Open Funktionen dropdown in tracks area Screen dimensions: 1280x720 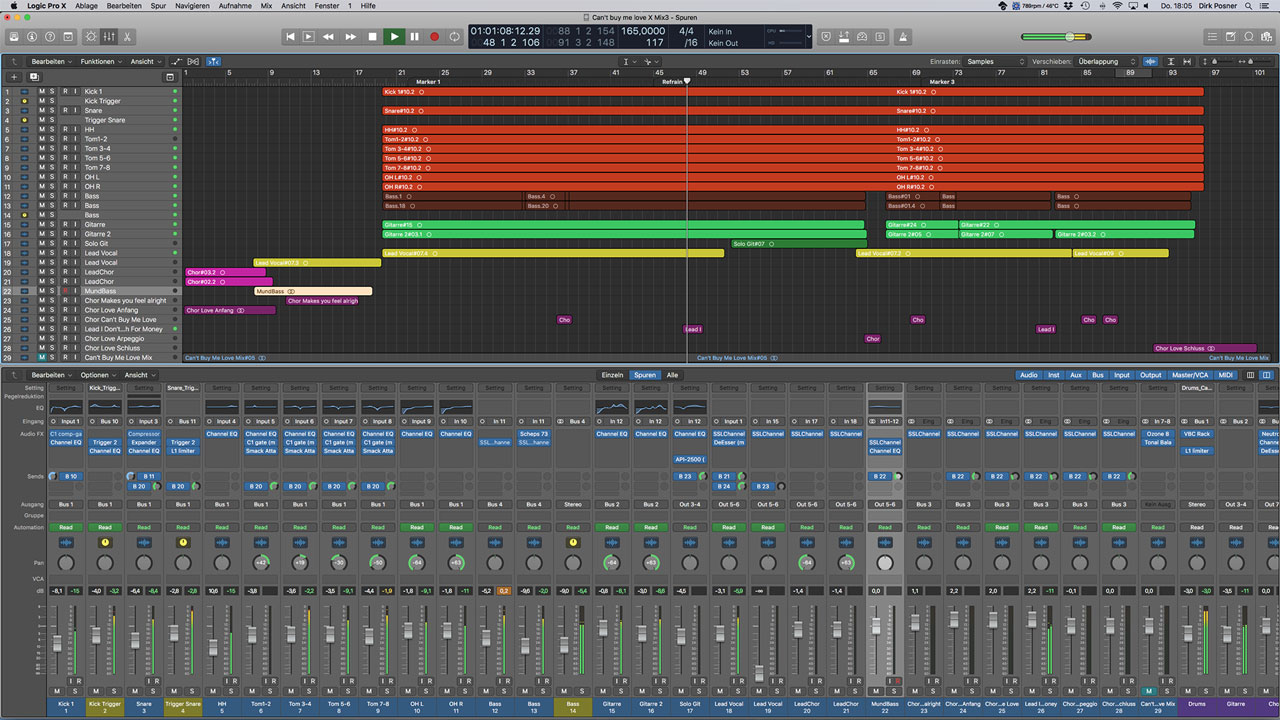[x=101, y=61]
